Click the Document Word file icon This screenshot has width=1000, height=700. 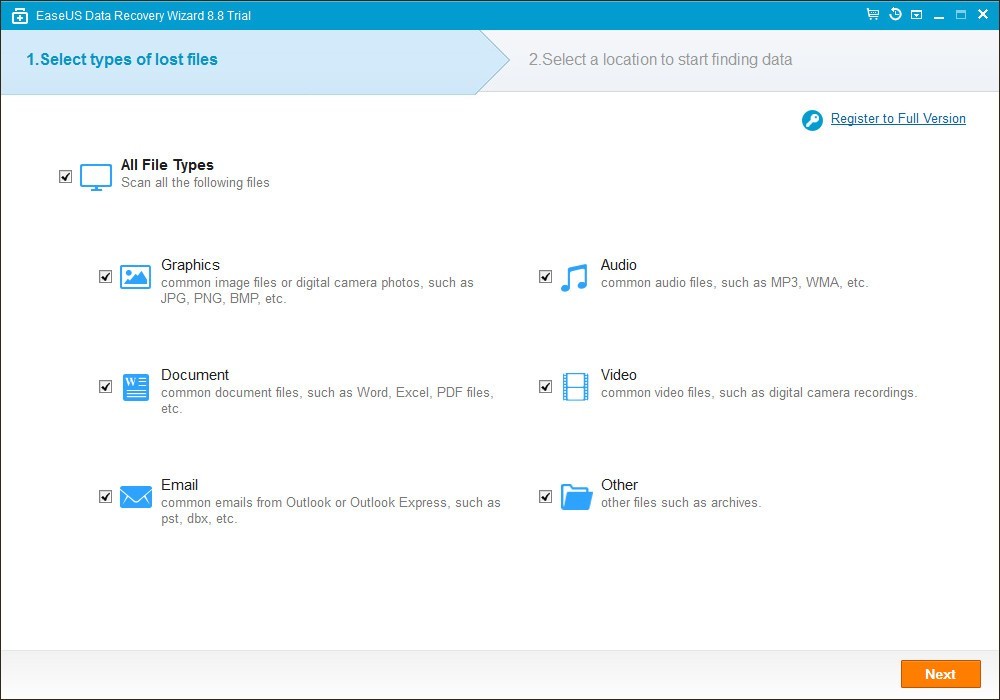click(135, 386)
